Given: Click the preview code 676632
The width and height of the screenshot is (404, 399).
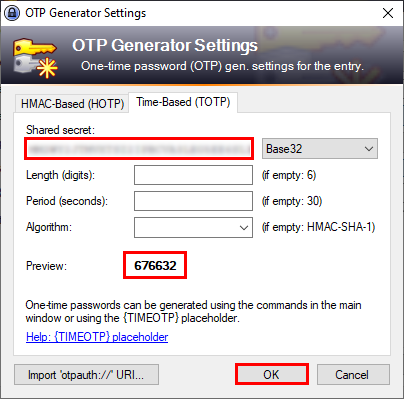Looking at the screenshot, I should tap(155, 266).
